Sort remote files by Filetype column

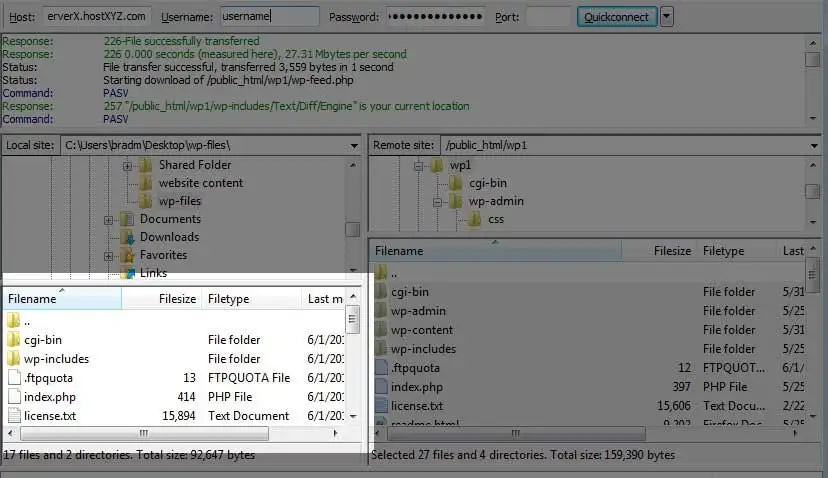[737, 251]
